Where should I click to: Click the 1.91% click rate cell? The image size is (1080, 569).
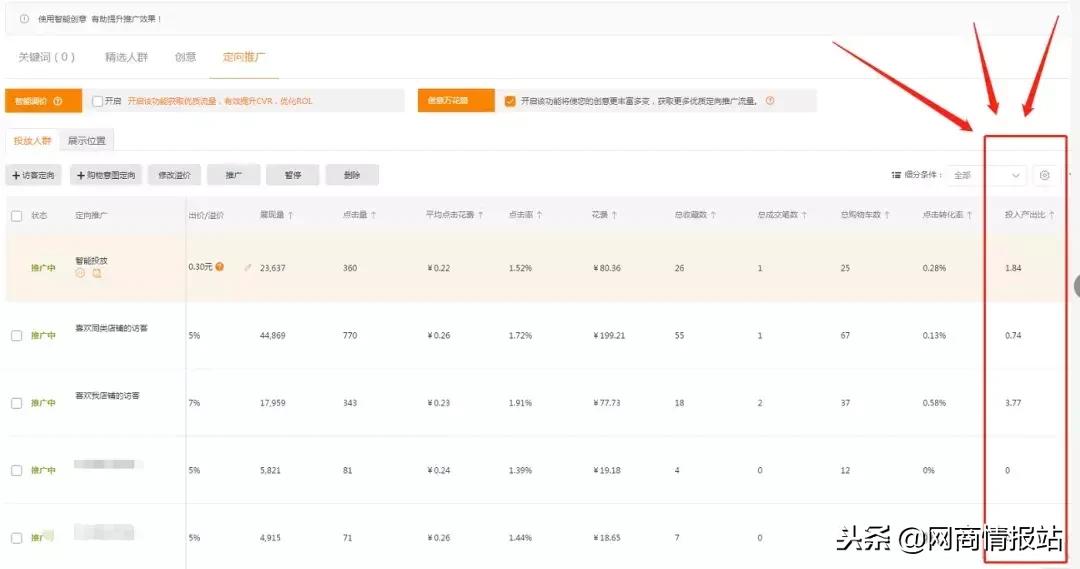tap(520, 403)
